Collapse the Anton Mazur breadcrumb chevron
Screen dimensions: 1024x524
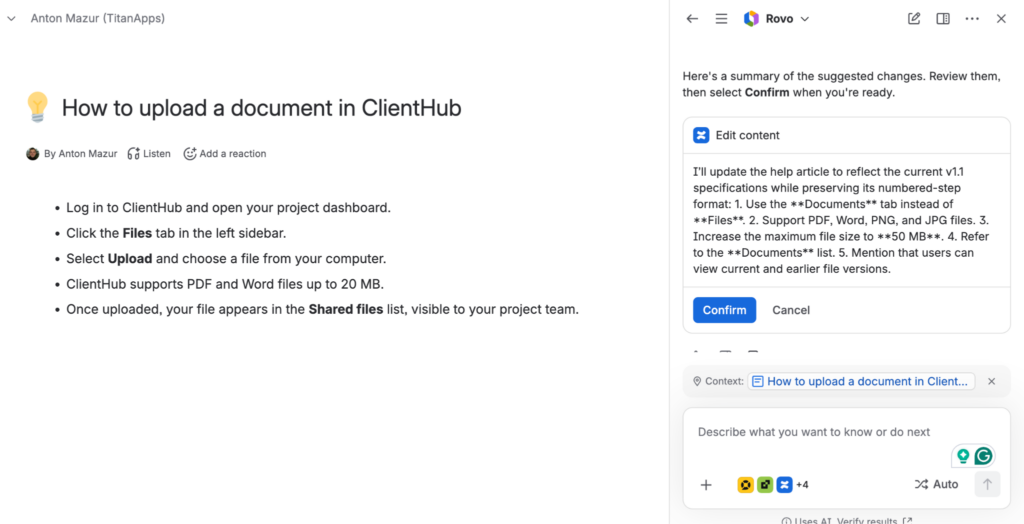coord(10,19)
